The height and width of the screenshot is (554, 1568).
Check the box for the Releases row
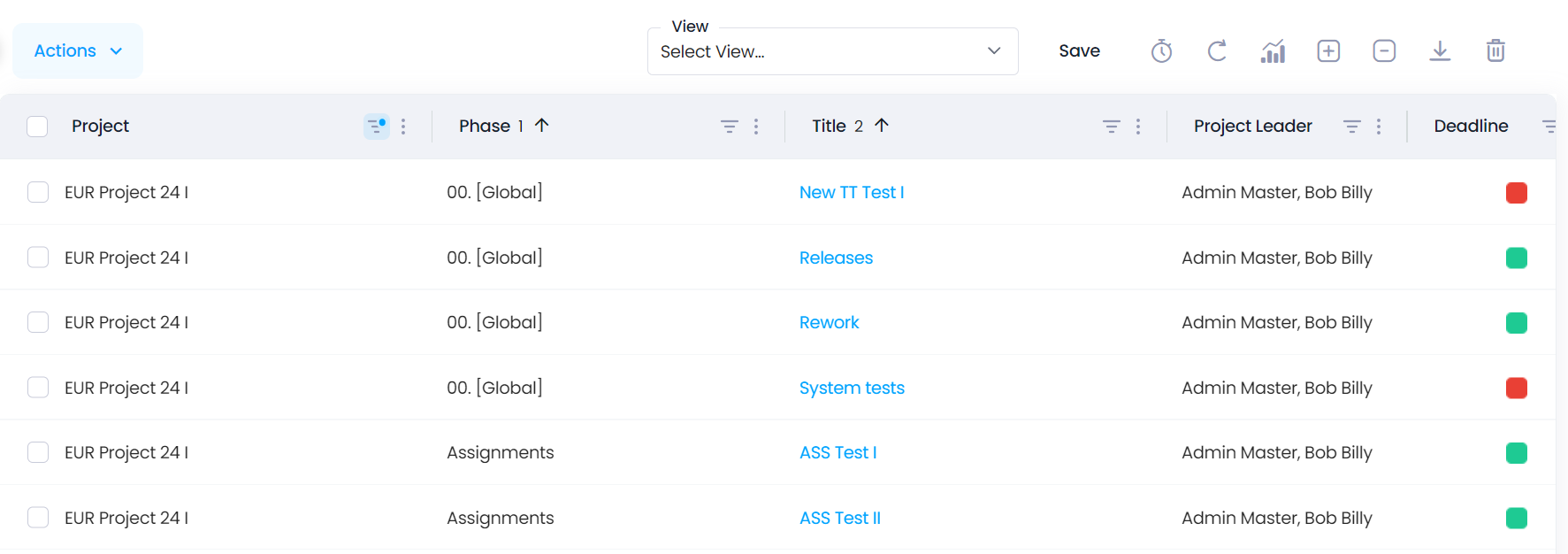pyautogui.click(x=38, y=258)
